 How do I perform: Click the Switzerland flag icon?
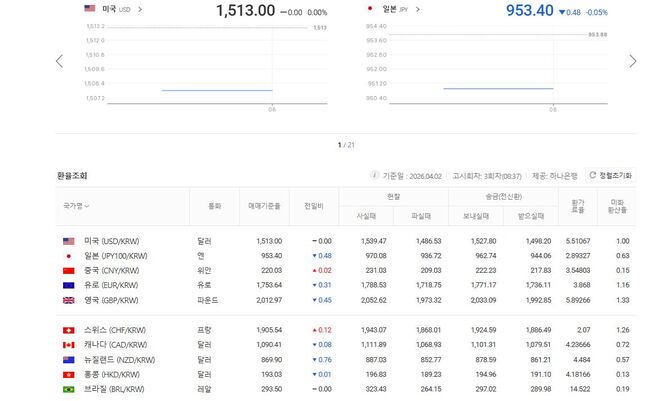[x=69, y=330]
